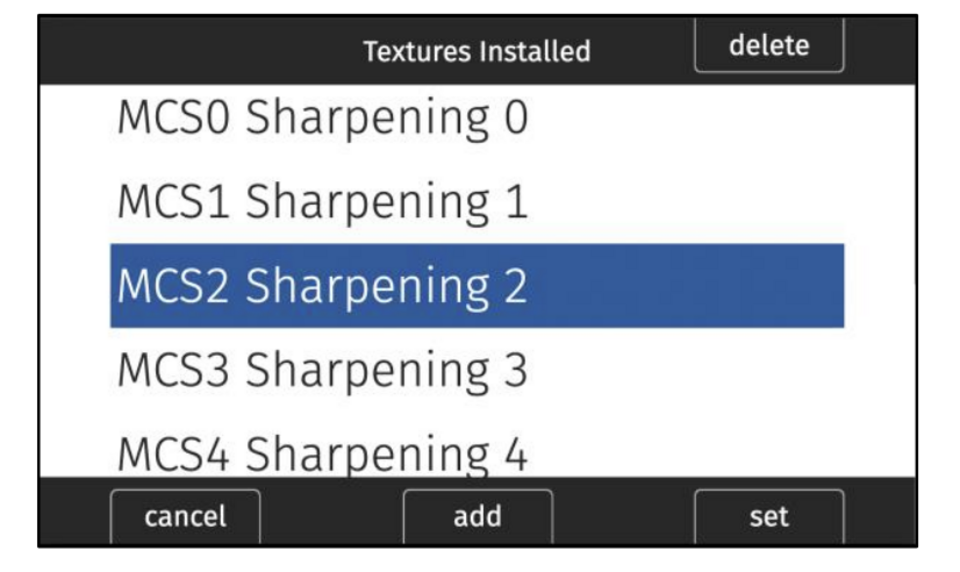Select MCS3 Sharpening 3 texture
Viewport: 960px width, 572px height.
pos(322,370)
